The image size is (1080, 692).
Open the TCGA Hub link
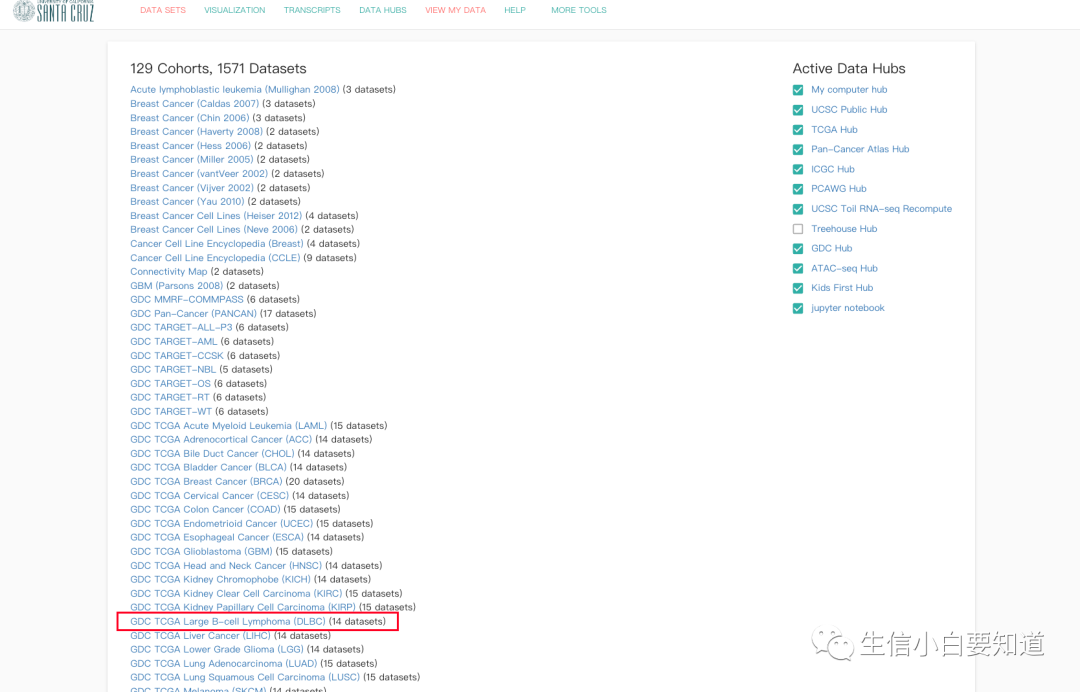click(x=834, y=129)
